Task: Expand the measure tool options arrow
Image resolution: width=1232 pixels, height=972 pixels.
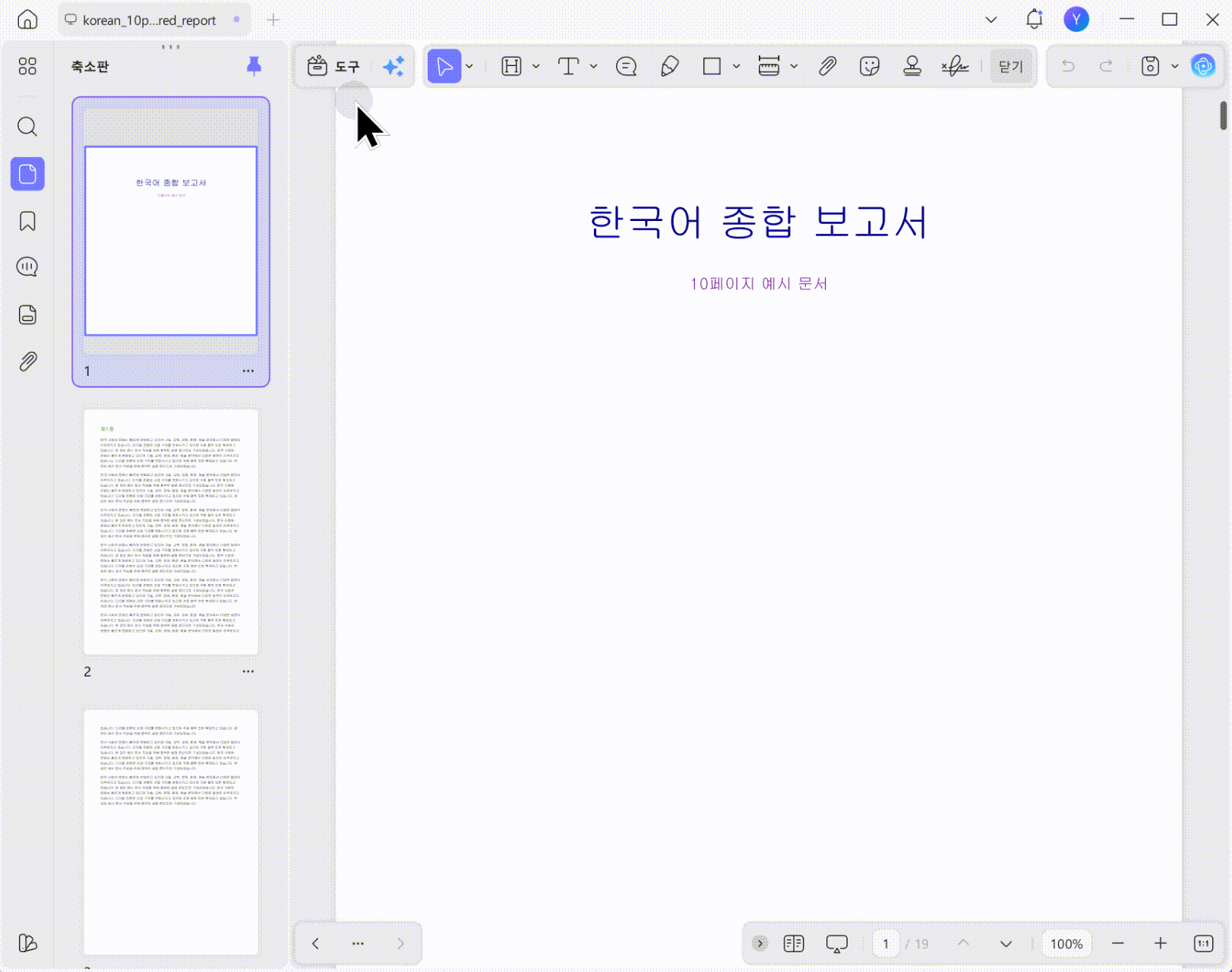Action: point(794,67)
